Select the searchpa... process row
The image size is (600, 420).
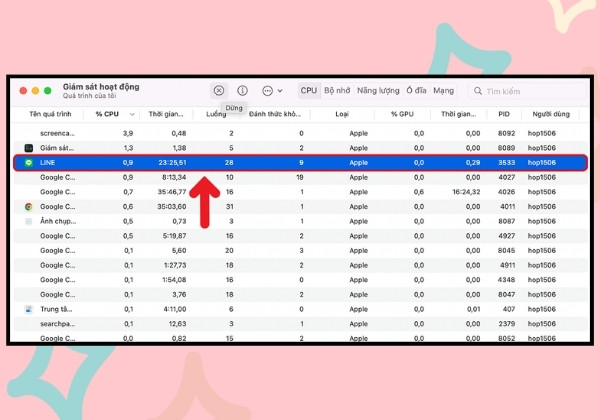(x=301, y=324)
